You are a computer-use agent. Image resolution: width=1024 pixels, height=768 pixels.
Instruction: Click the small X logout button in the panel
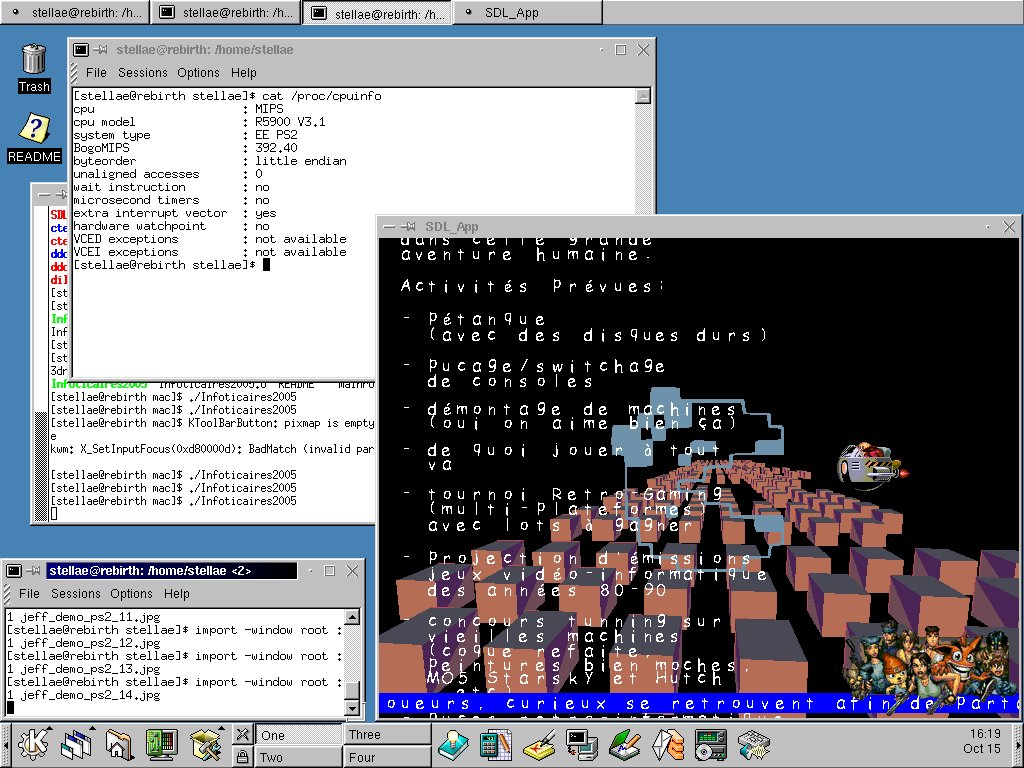coord(242,734)
